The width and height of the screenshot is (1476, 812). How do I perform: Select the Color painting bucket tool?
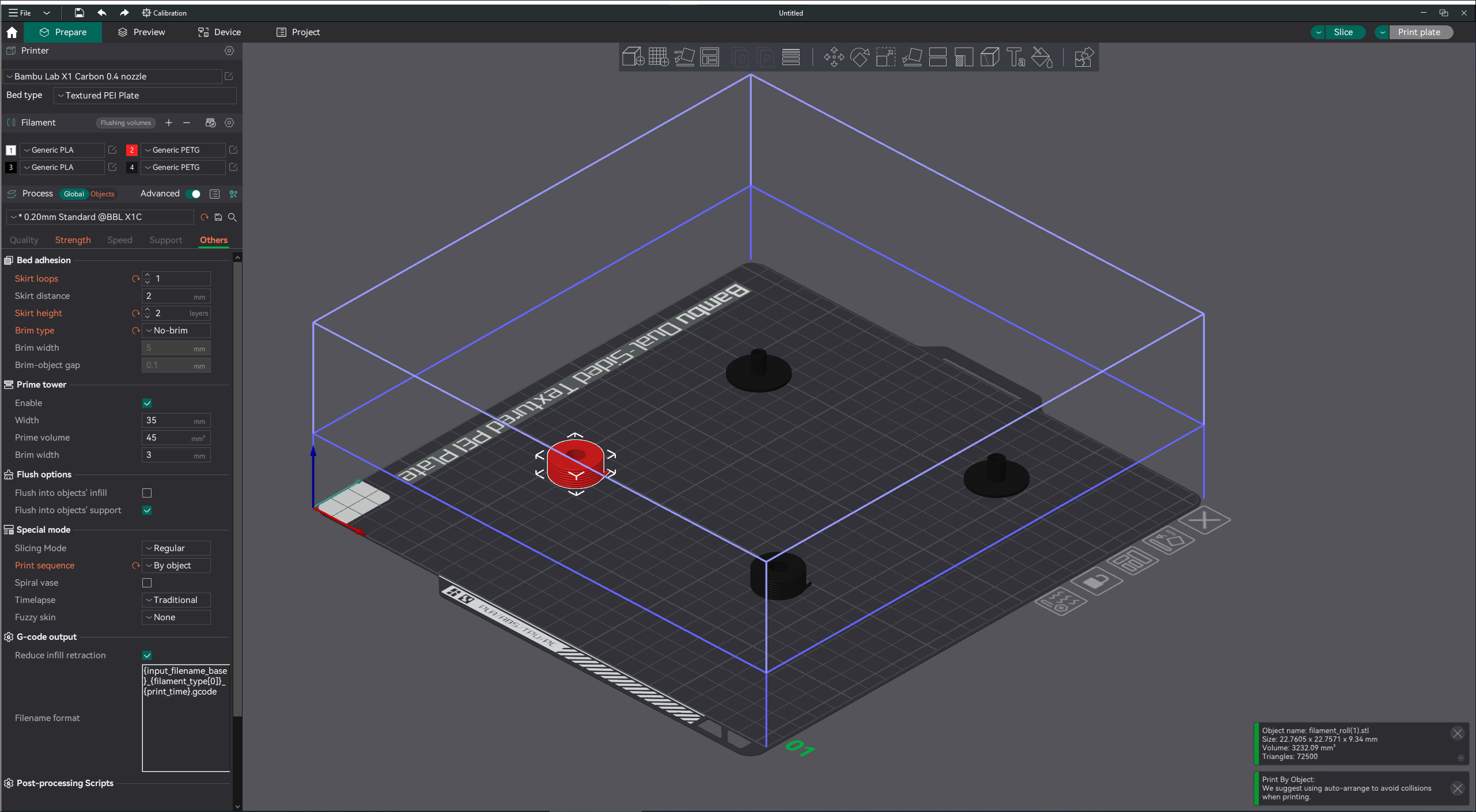point(1042,57)
